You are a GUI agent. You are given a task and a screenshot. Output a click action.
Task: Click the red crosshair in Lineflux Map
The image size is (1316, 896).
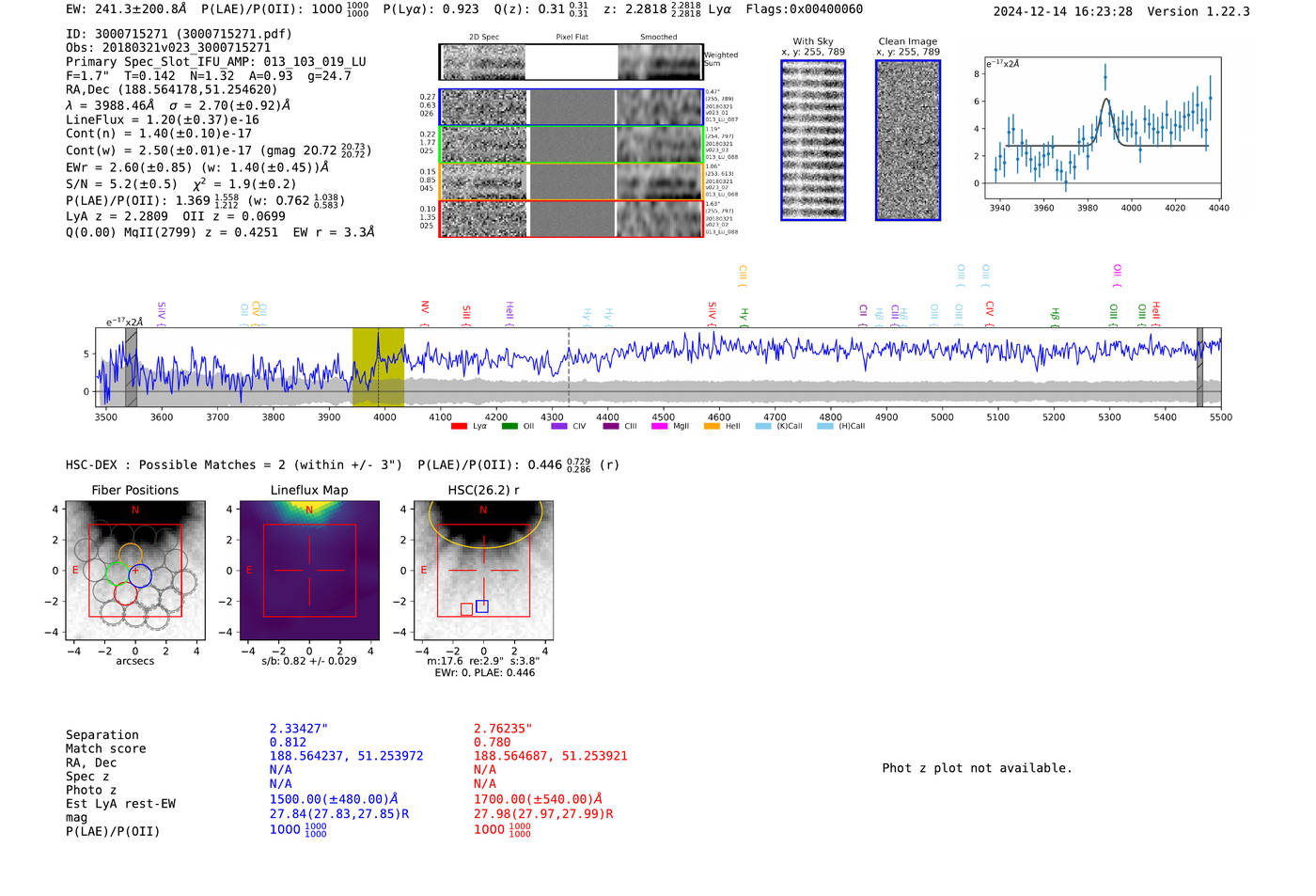[309, 571]
